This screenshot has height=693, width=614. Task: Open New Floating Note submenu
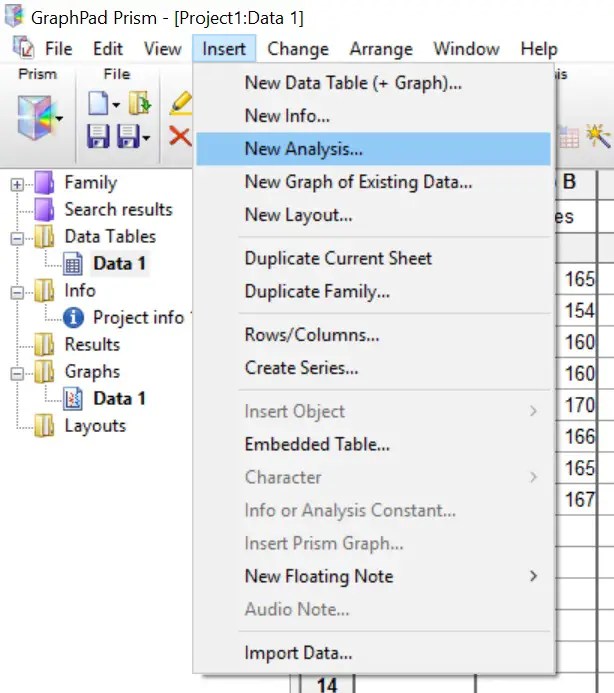coord(374,576)
